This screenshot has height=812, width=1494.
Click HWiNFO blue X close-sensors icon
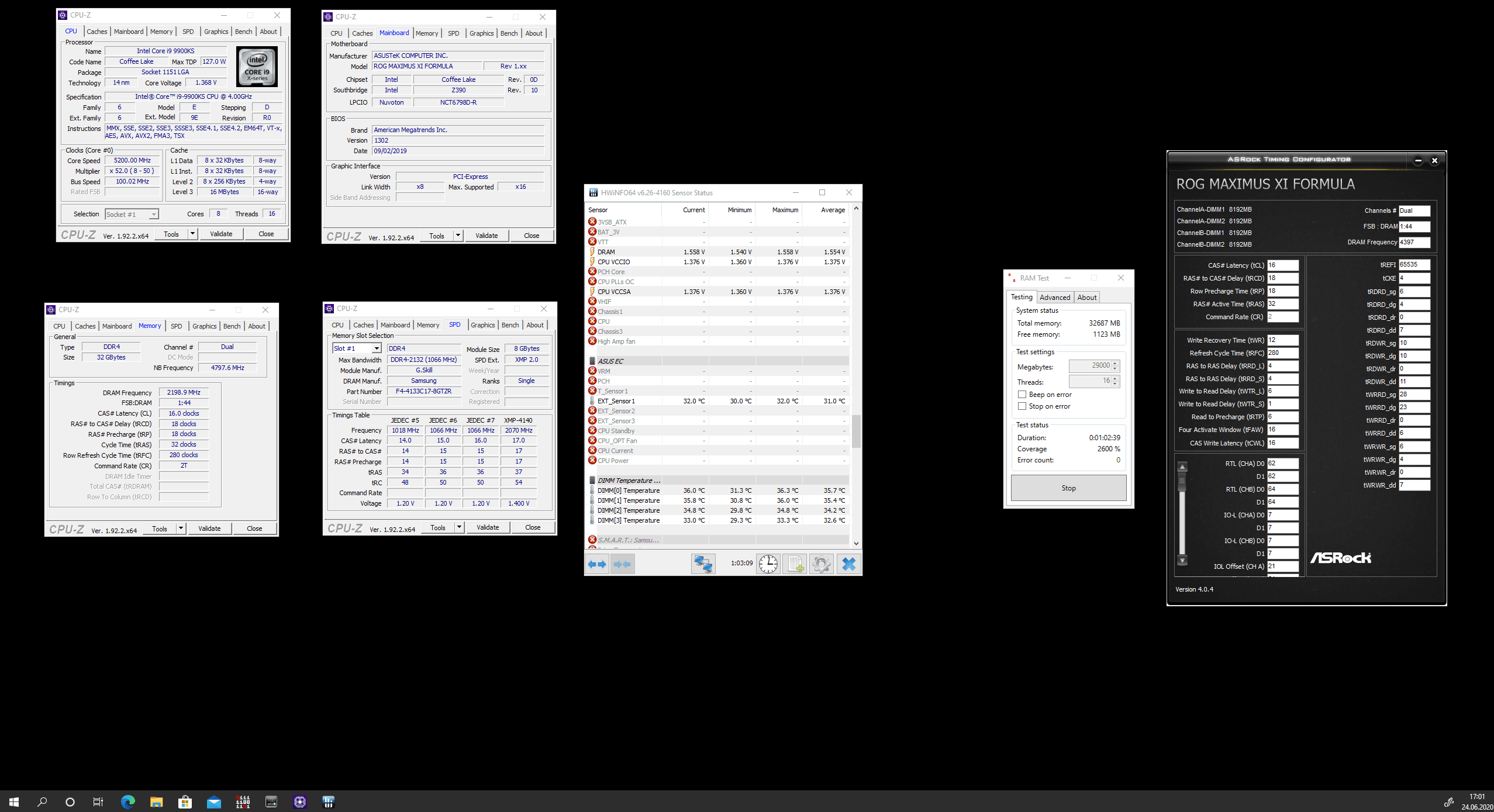[x=848, y=564]
